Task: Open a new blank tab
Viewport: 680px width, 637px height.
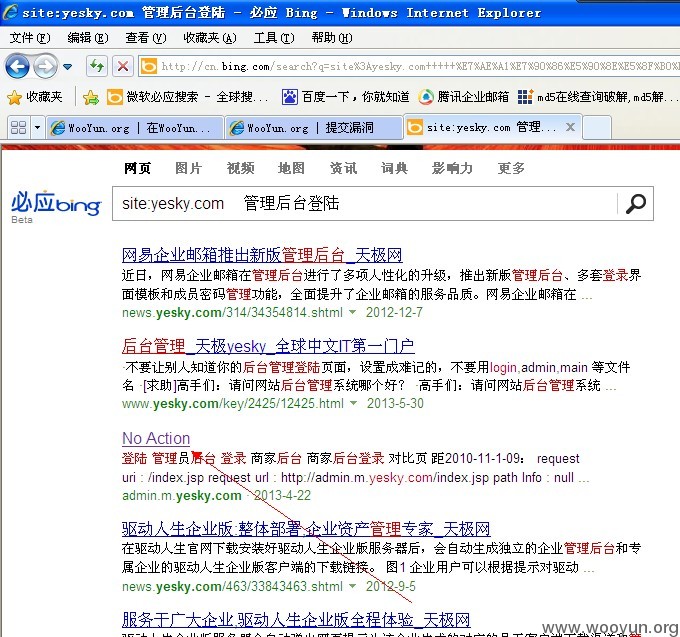Action: [x=597, y=127]
